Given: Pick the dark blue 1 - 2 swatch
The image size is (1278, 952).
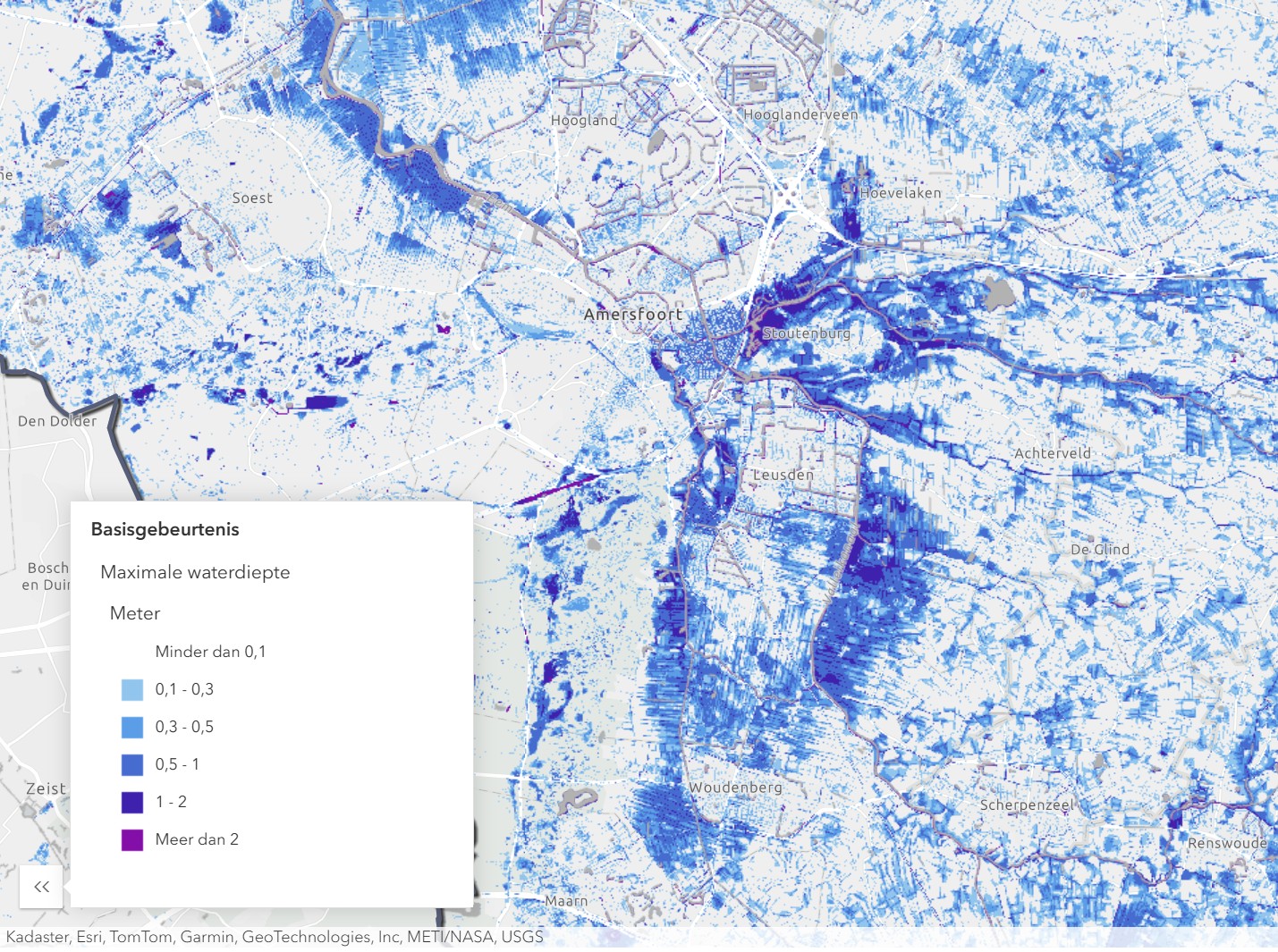Looking at the screenshot, I should pyautogui.click(x=132, y=802).
